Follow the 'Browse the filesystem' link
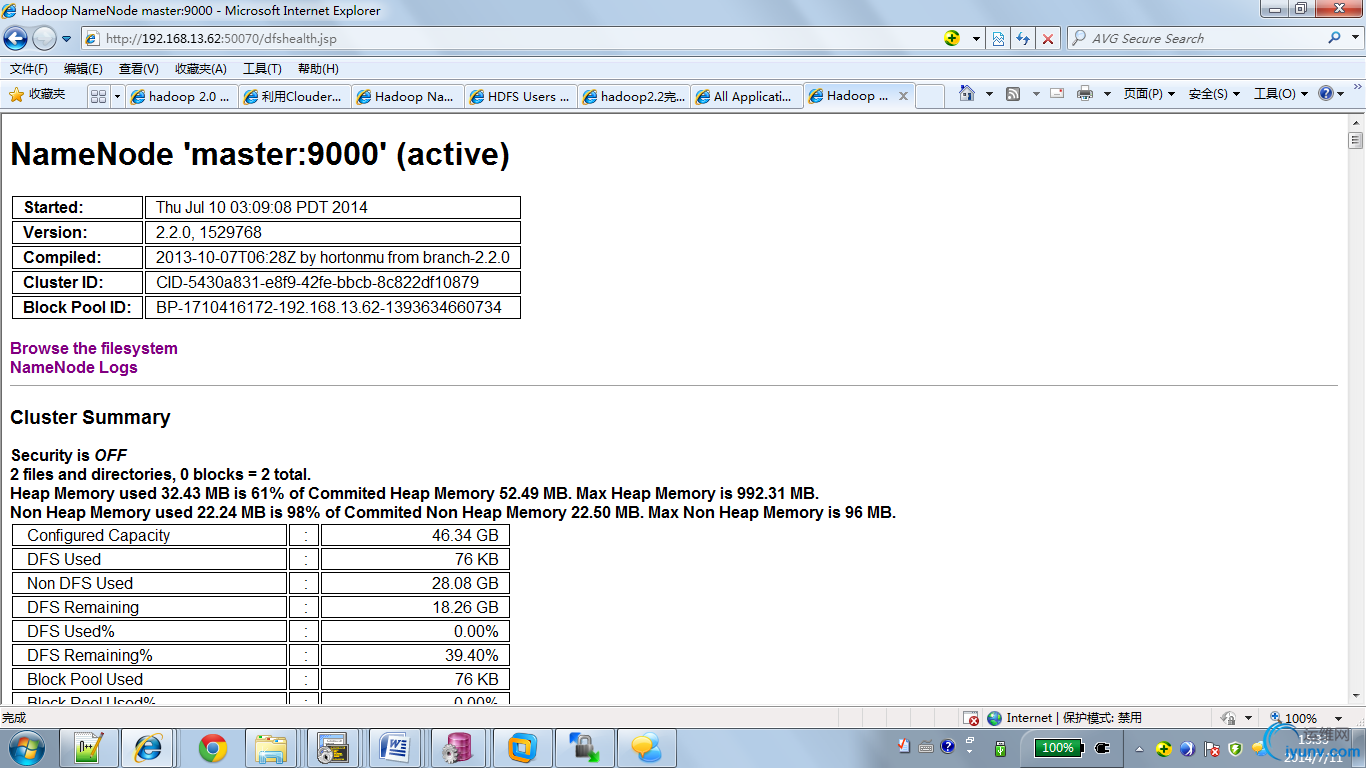This screenshot has height=768, width=1366. [x=94, y=348]
